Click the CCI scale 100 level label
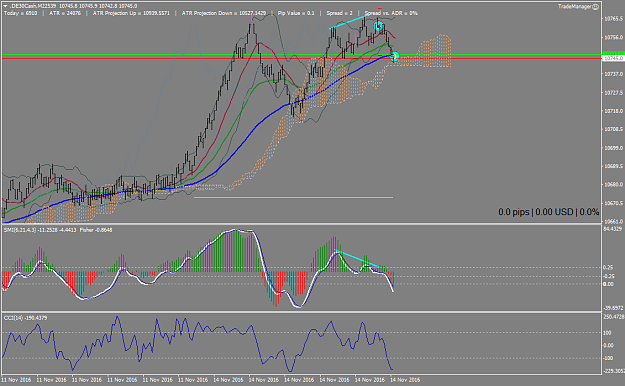Viewport: 625px width, 386px height. point(608,333)
